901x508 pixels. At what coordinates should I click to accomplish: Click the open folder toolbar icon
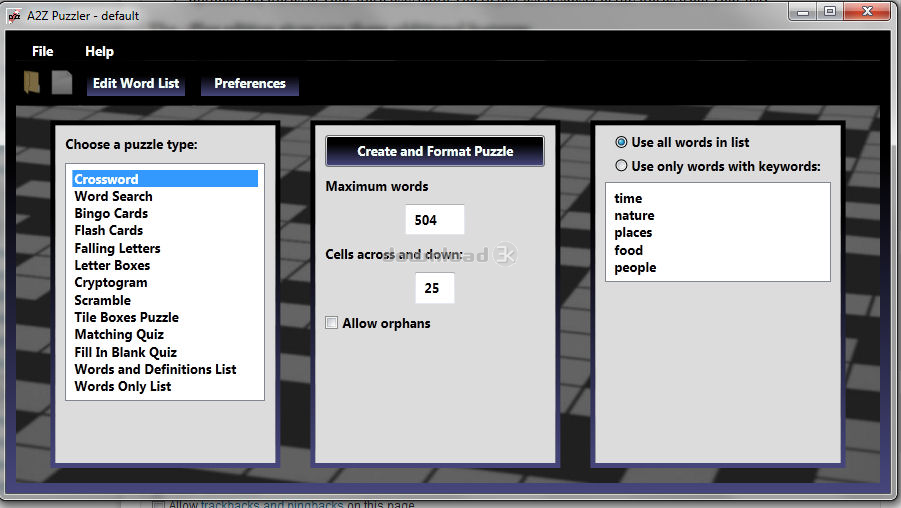pyautogui.click(x=32, y=82)
